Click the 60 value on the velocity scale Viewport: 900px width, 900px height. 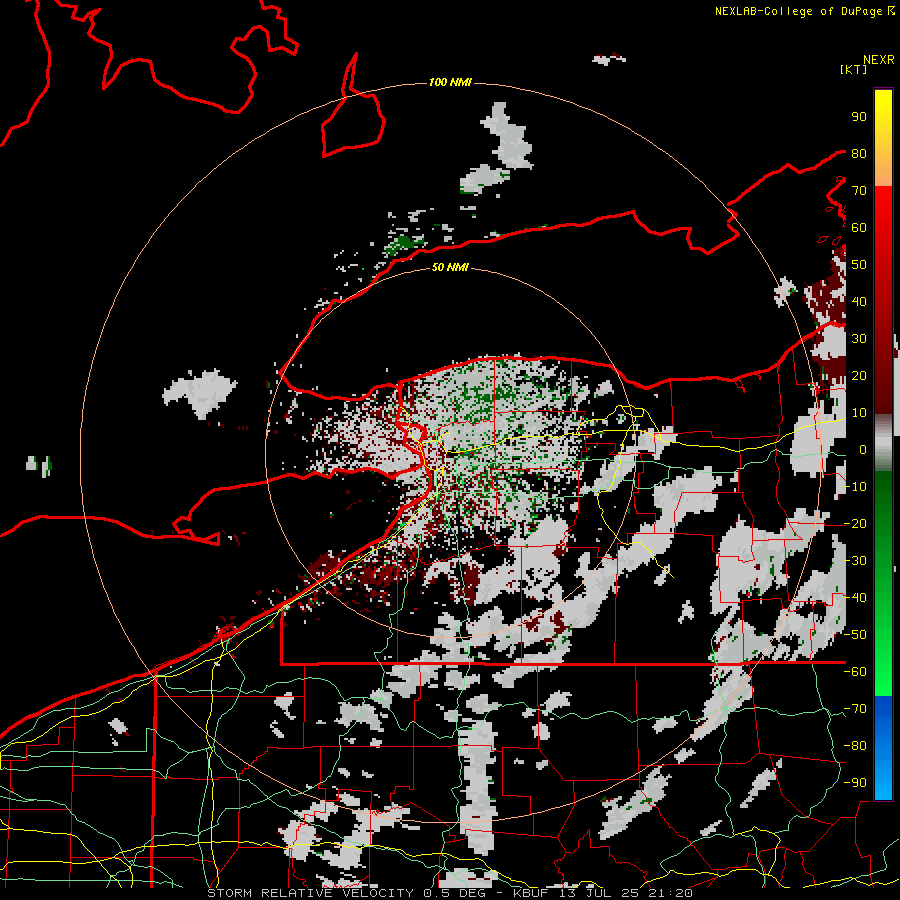859,227
